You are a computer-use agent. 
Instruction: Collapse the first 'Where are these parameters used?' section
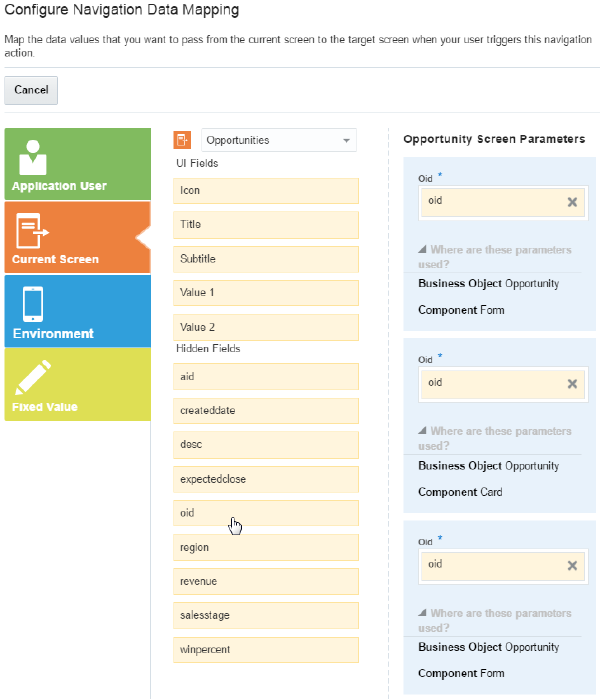click(421, 250)
